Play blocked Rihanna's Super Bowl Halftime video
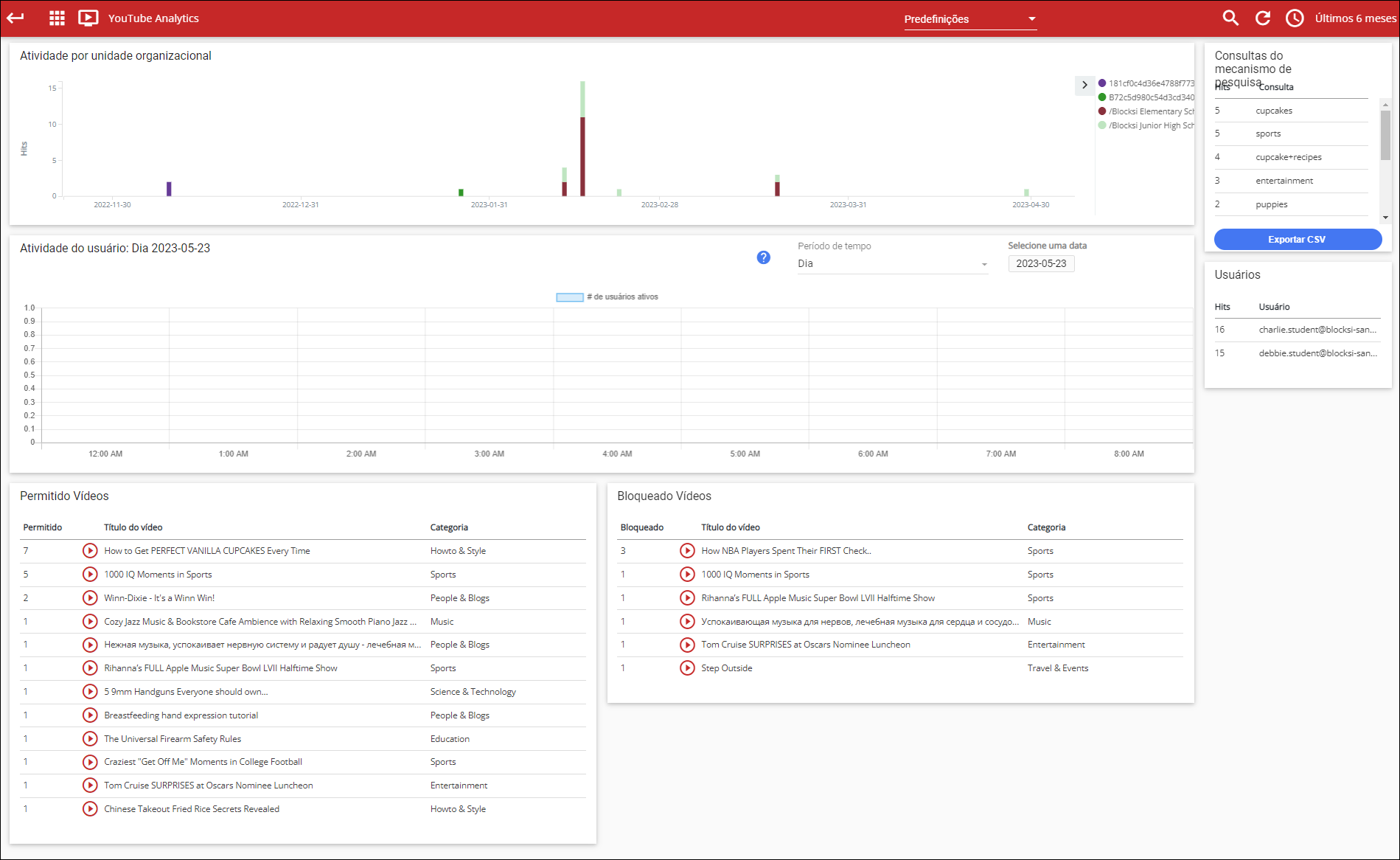 click(687, 598)
